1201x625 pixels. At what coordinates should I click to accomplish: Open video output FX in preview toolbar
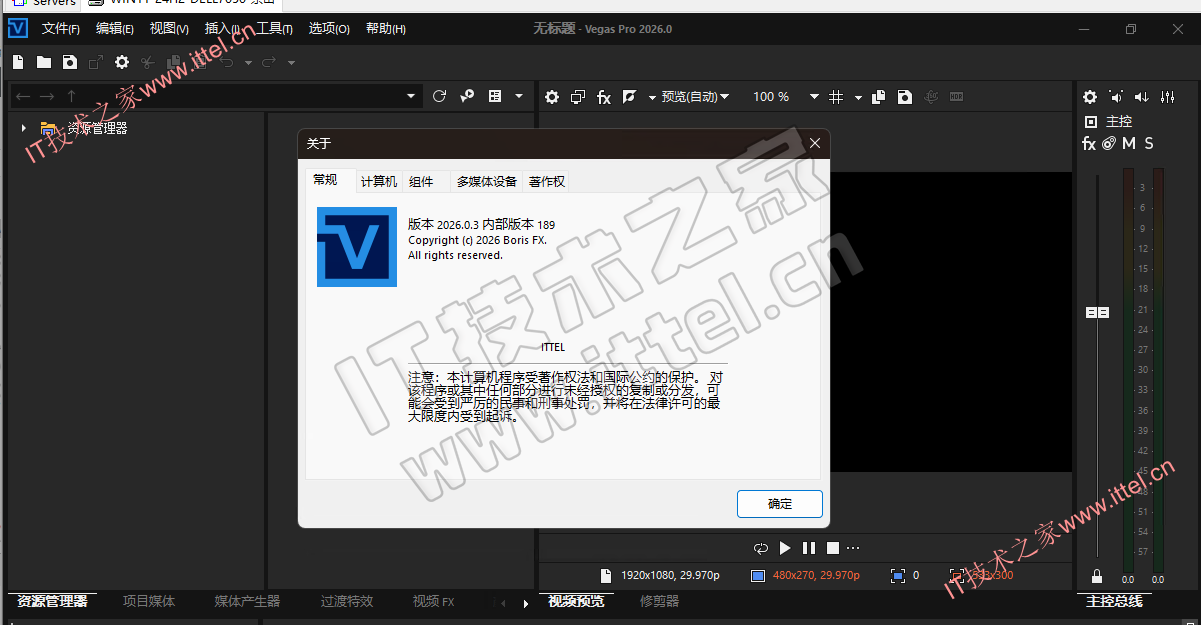604,97
